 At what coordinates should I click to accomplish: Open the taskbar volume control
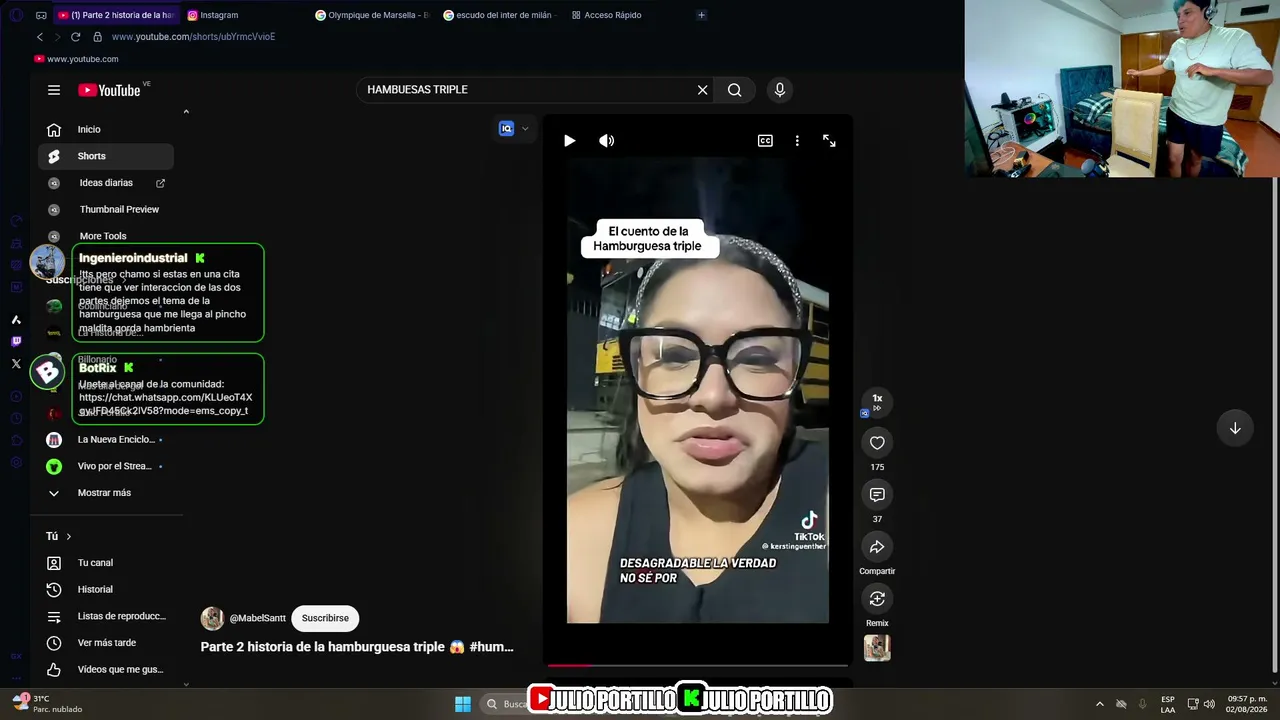click(1209, 704)
